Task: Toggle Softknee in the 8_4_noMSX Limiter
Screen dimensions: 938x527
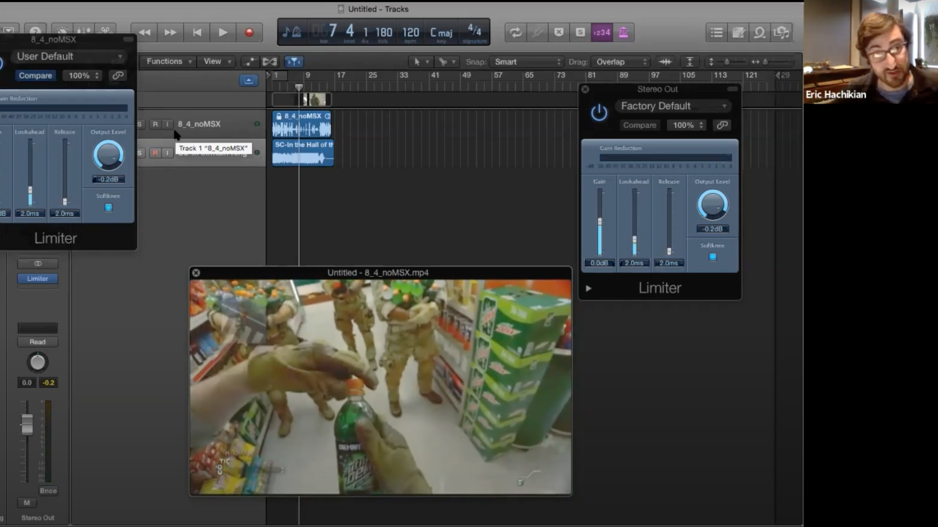Action: (108, 208)
